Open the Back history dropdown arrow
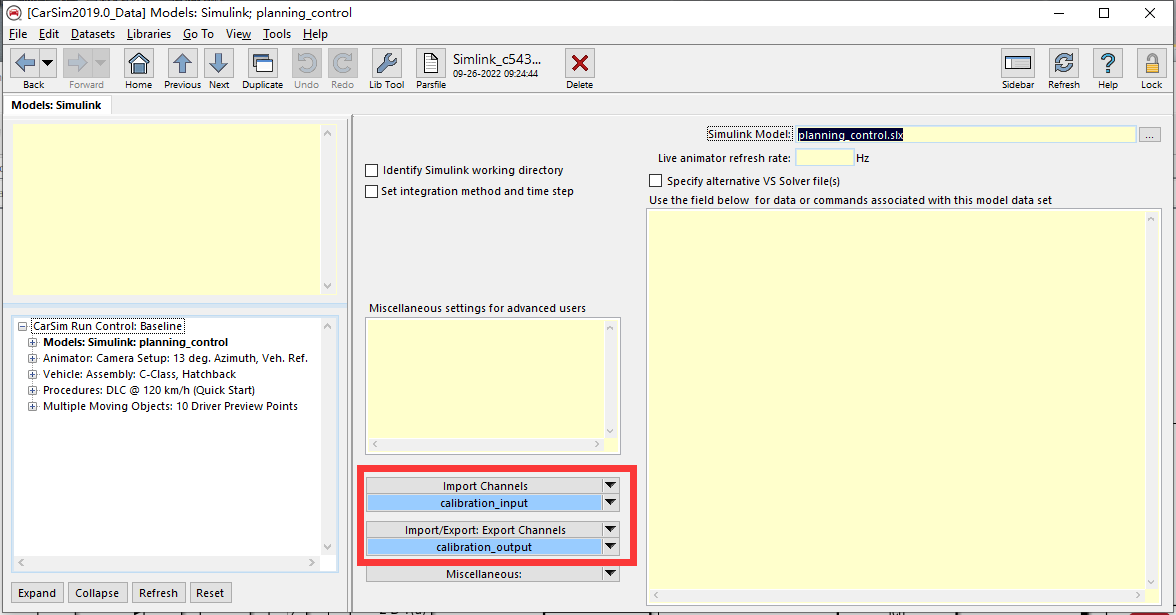 coord(47,63)
